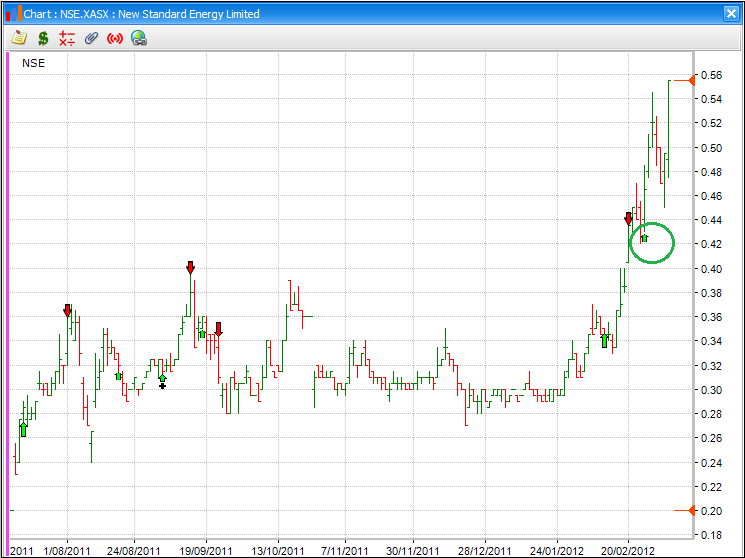This screenshot has width=745, height=558.
Task: Click the 0.42 price axis label
Action: 711,244
